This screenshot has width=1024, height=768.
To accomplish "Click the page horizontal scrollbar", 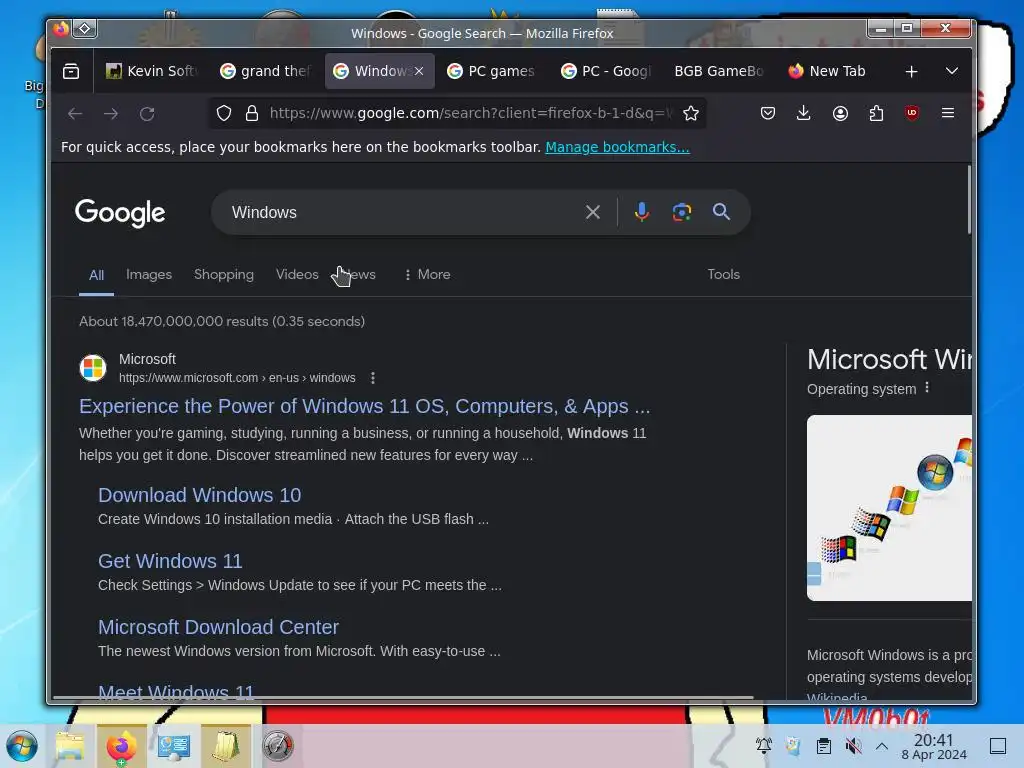I will 403,697.
